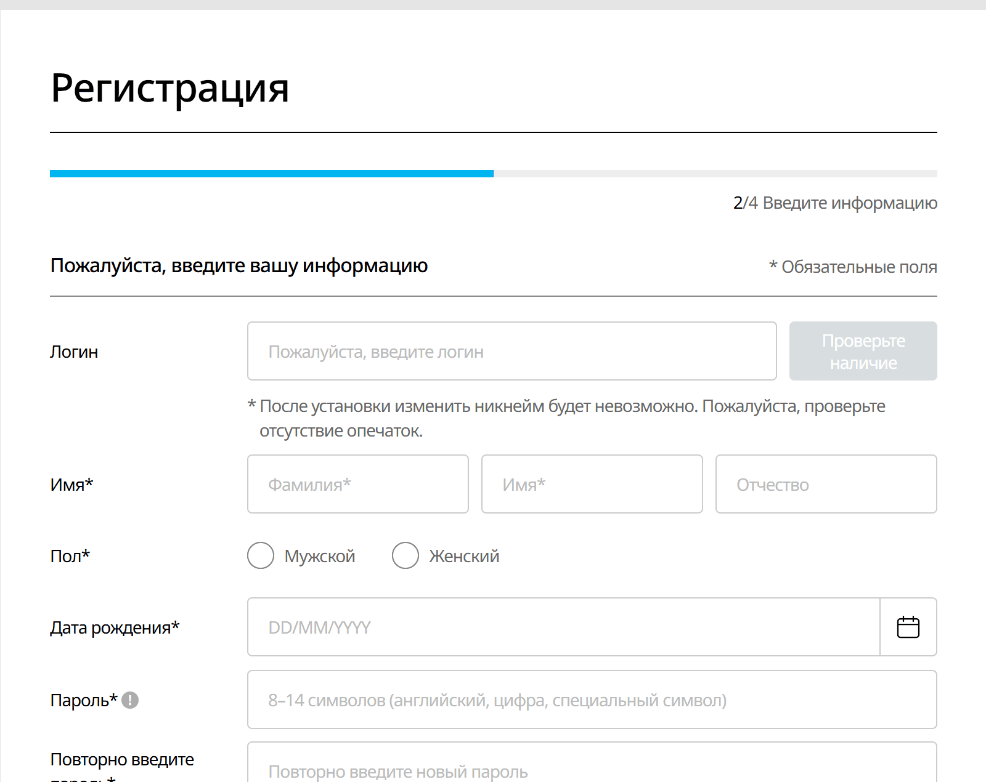Screen dimensions: 986x782
Task: Focus the Логин input field
Action: click(512, 351)
